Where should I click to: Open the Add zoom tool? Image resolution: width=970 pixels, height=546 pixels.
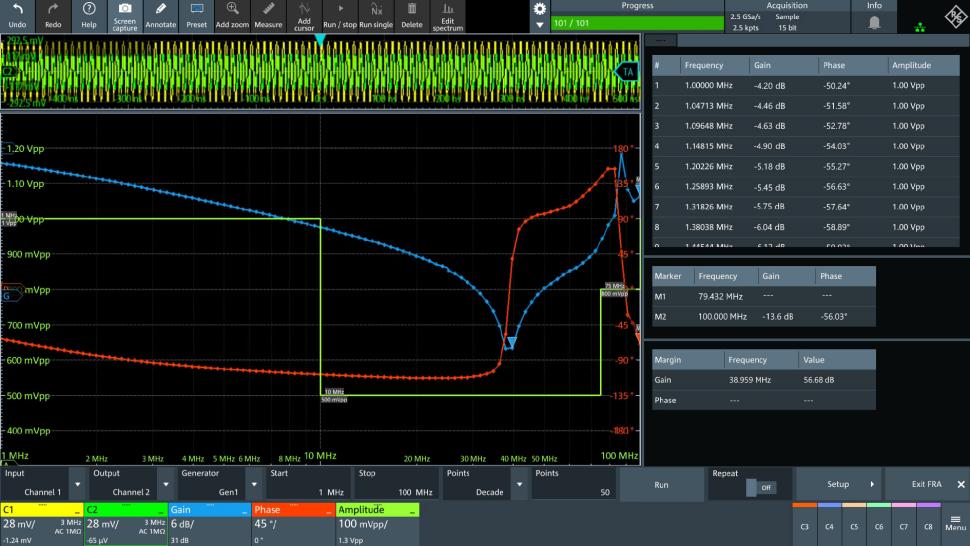232,16
